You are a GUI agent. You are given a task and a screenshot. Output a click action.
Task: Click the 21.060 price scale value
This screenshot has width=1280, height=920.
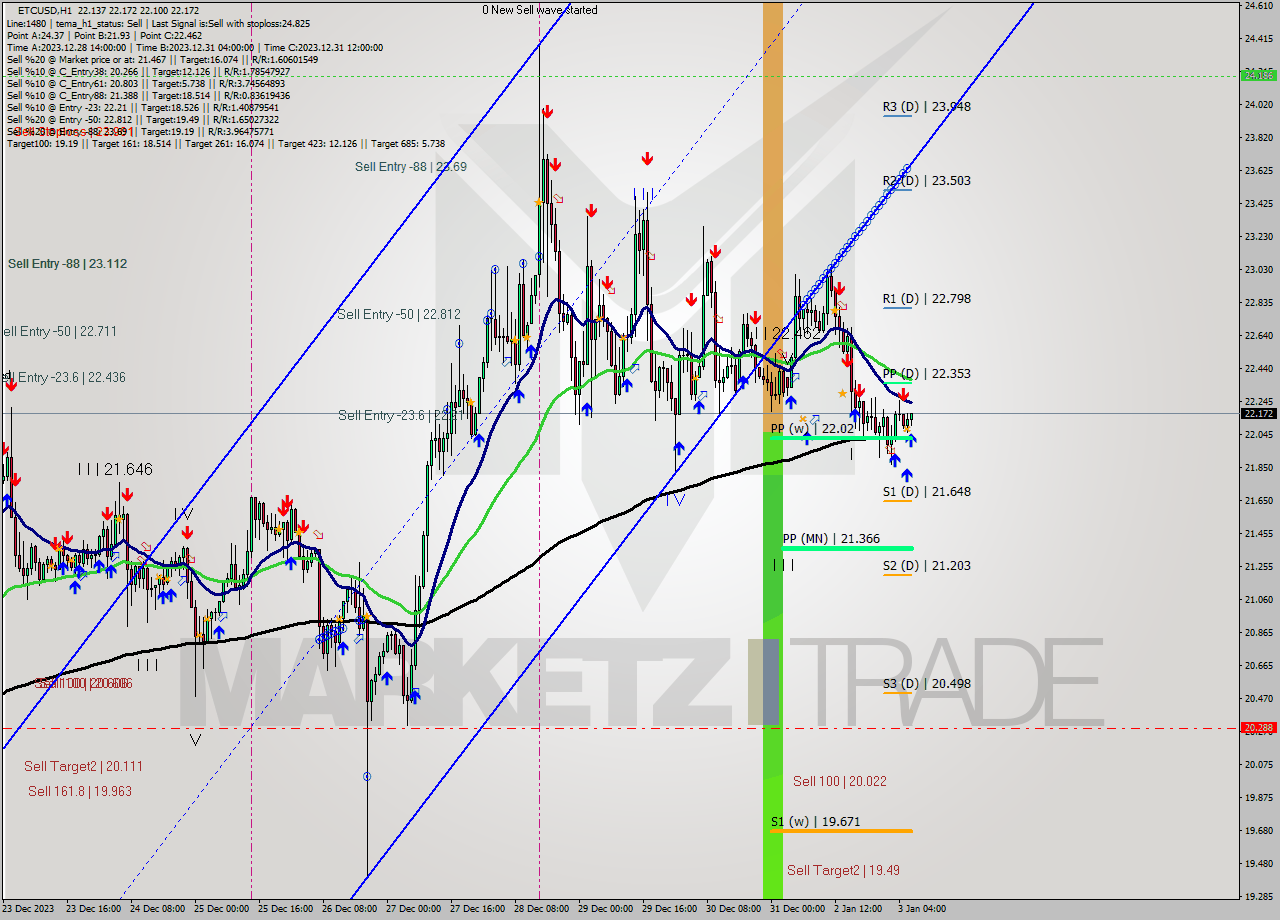1258,599
